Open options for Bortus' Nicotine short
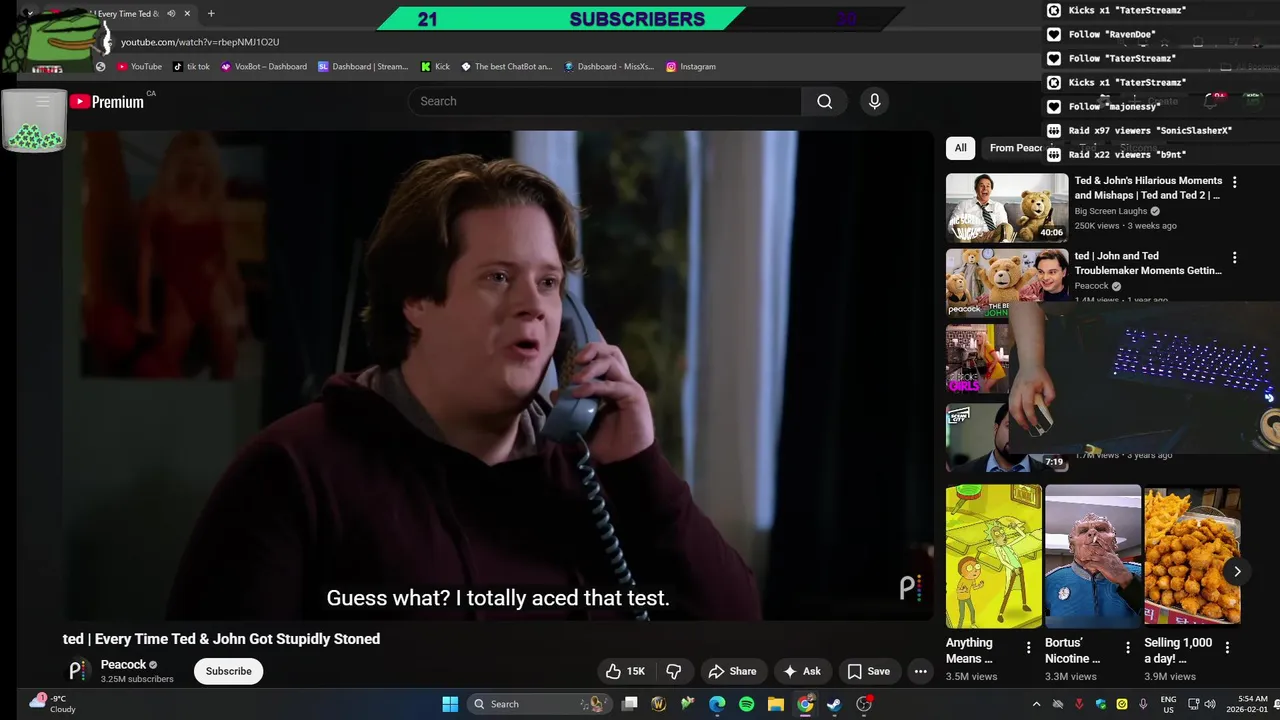This screenshot has width=1280, height=720. coord(1127,647)
